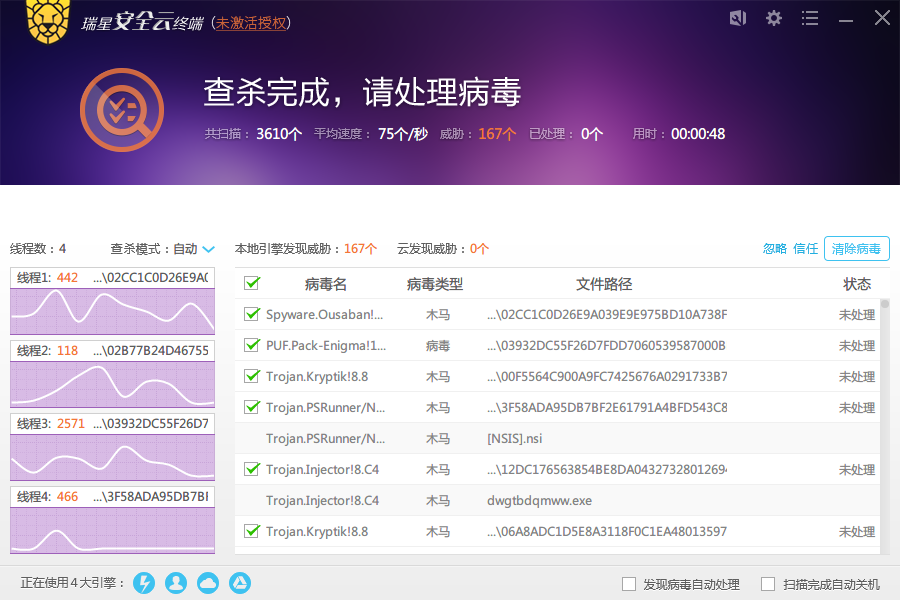Click the 病毒名 column header
The height and width of the screenshot is (600, 900).
coord(325,284)
